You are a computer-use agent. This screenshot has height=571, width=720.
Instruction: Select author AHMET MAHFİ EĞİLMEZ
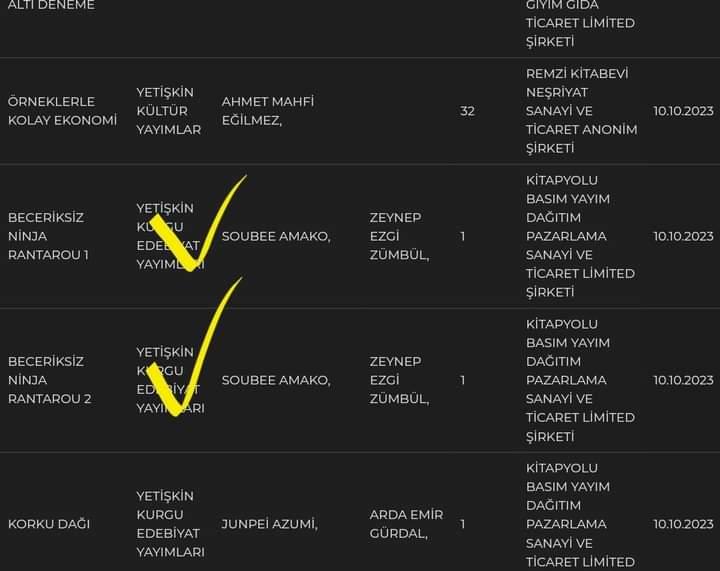pyautogui.click(x=268, y=111)
